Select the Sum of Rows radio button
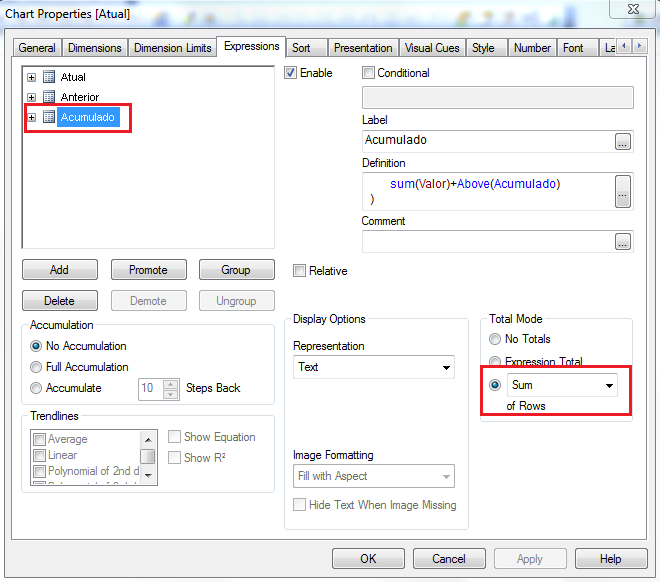Screen dimensions: 660x582 (x=495, y=385)
